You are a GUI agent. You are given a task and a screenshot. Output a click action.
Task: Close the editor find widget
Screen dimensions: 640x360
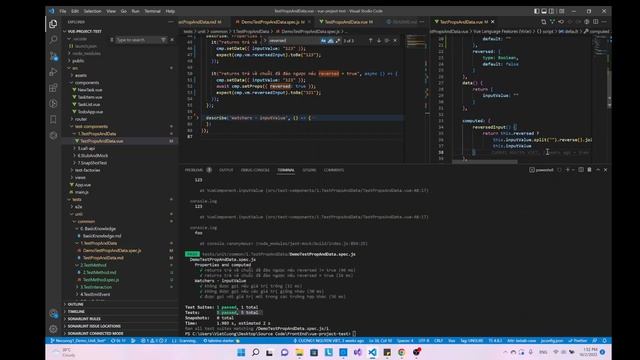(395, 40)
